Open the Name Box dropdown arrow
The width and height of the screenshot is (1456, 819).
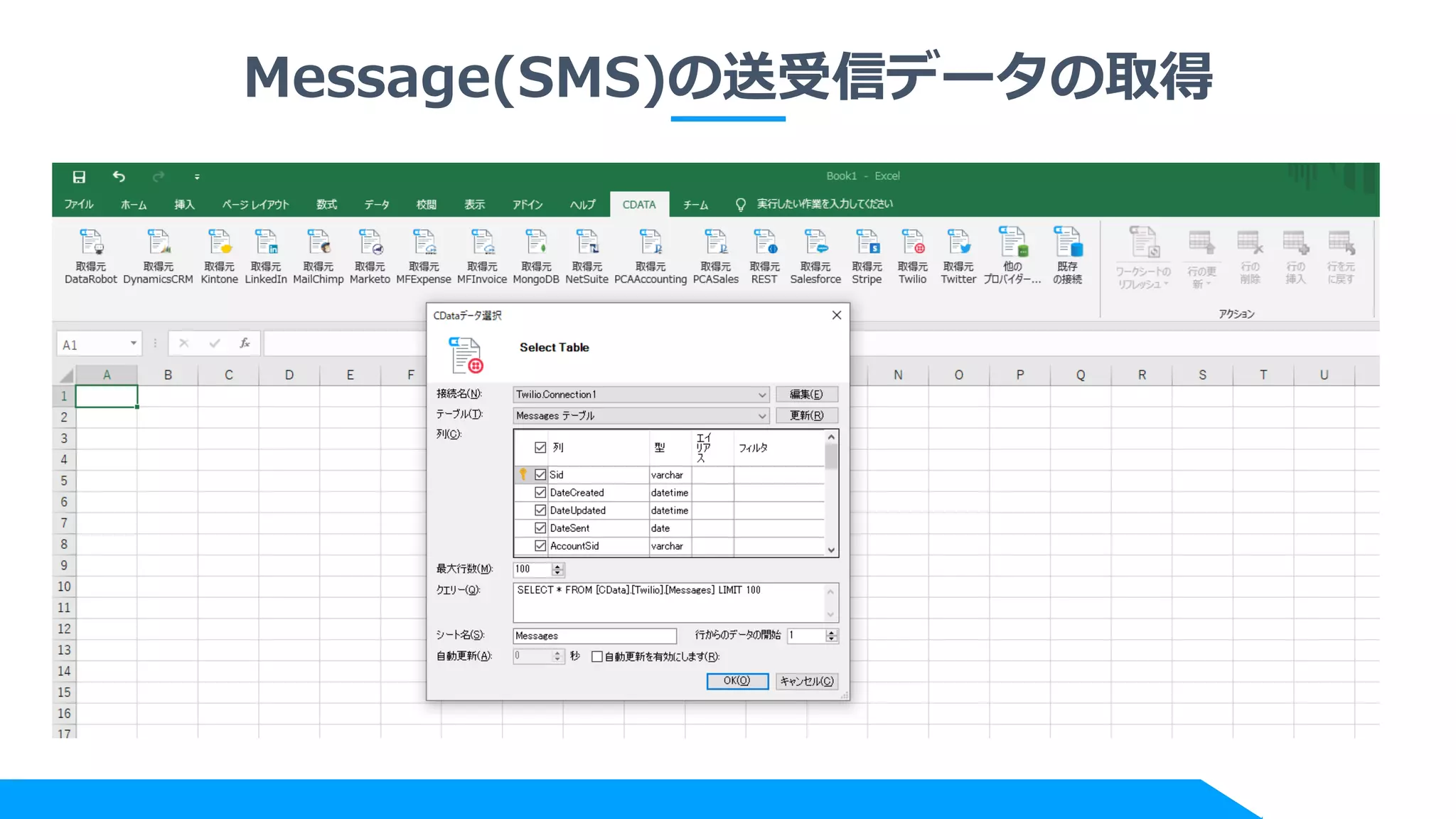coord(133,343)
